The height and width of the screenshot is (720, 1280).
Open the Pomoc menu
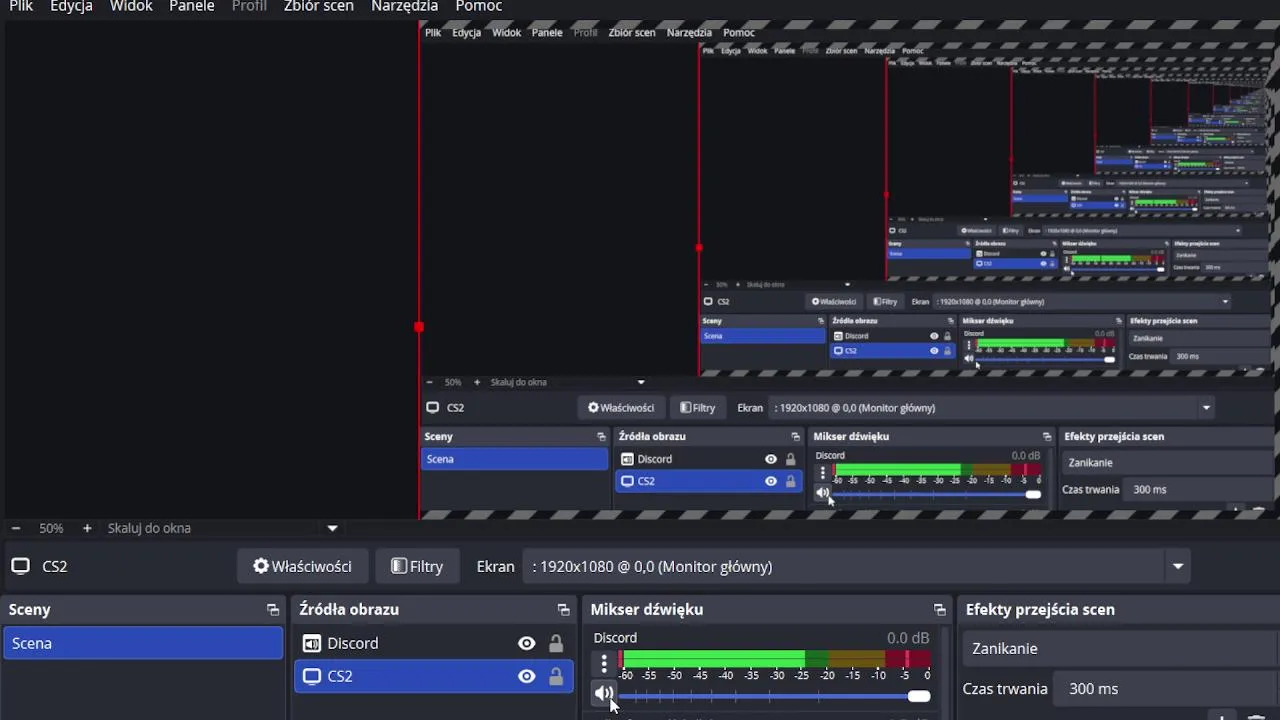(478, 6)
